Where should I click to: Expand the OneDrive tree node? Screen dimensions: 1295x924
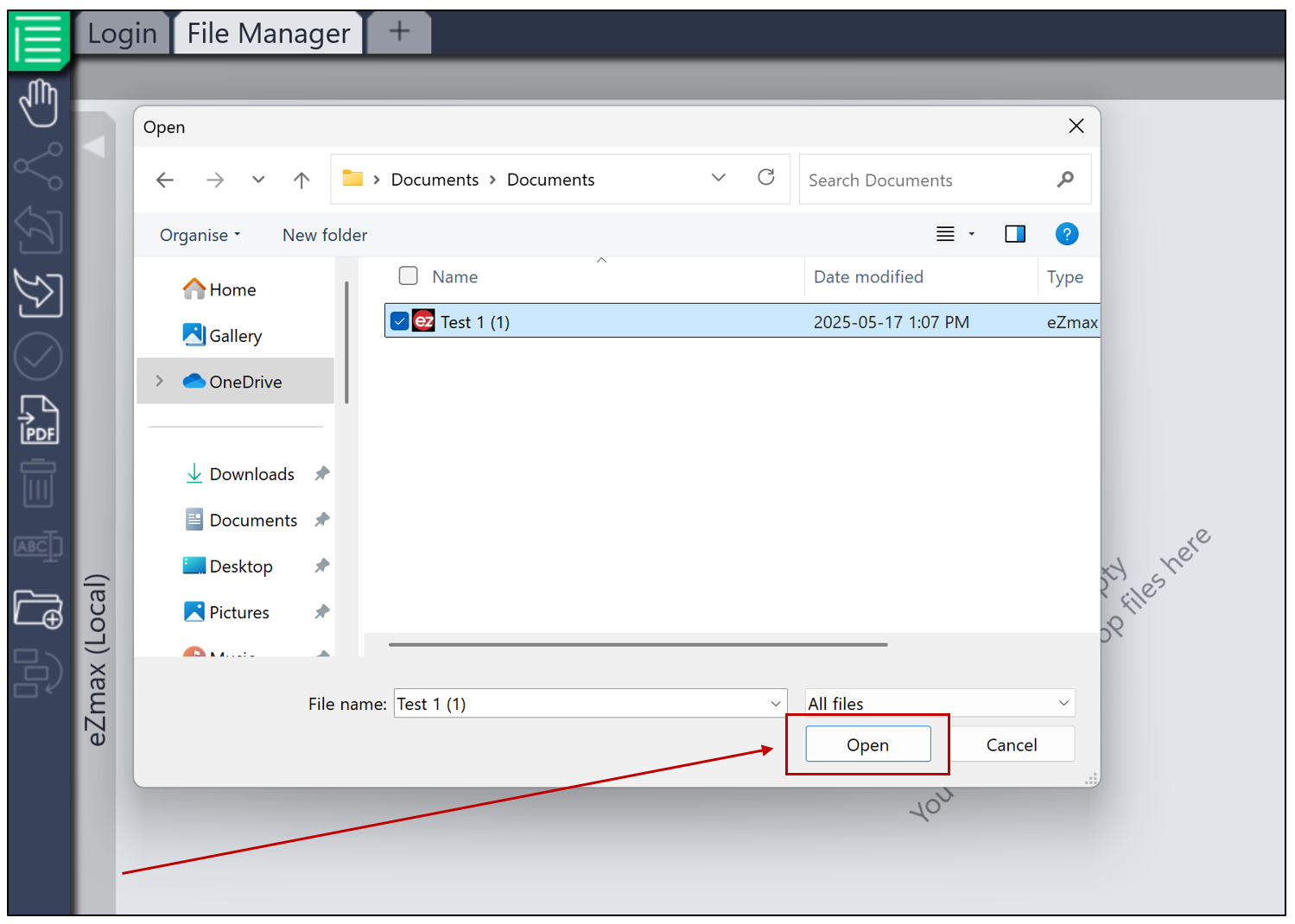tap(159, 381)
